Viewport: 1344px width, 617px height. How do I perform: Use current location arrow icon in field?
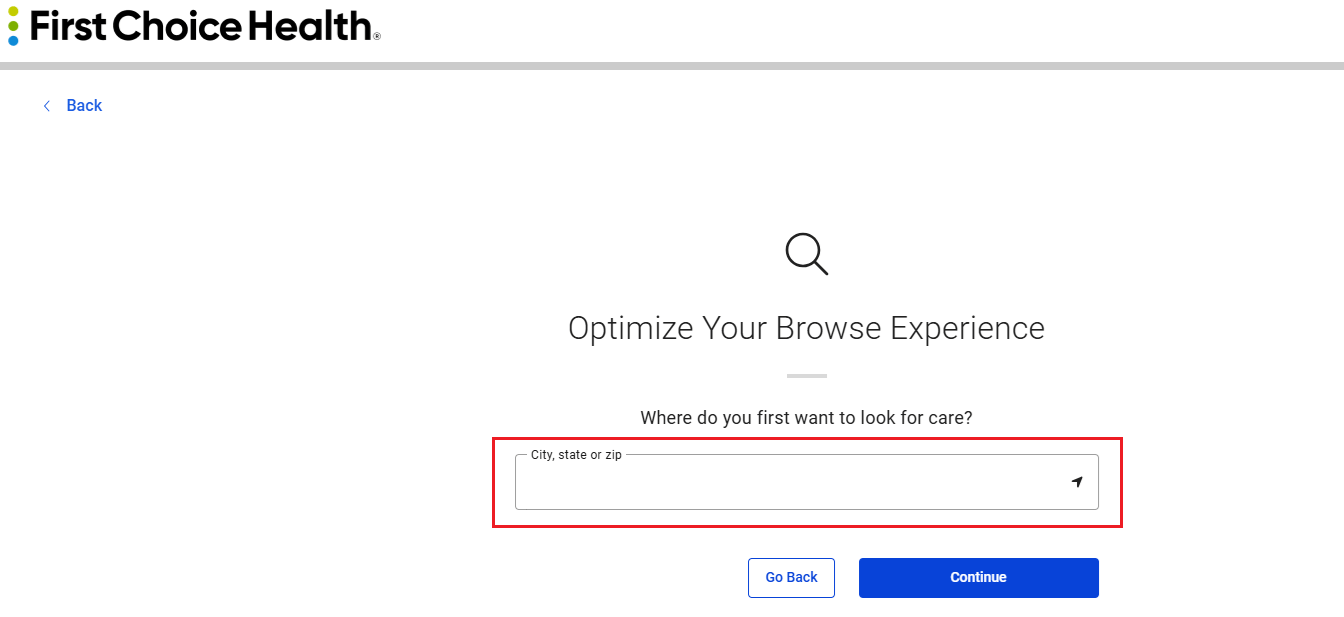point(1077,482)
